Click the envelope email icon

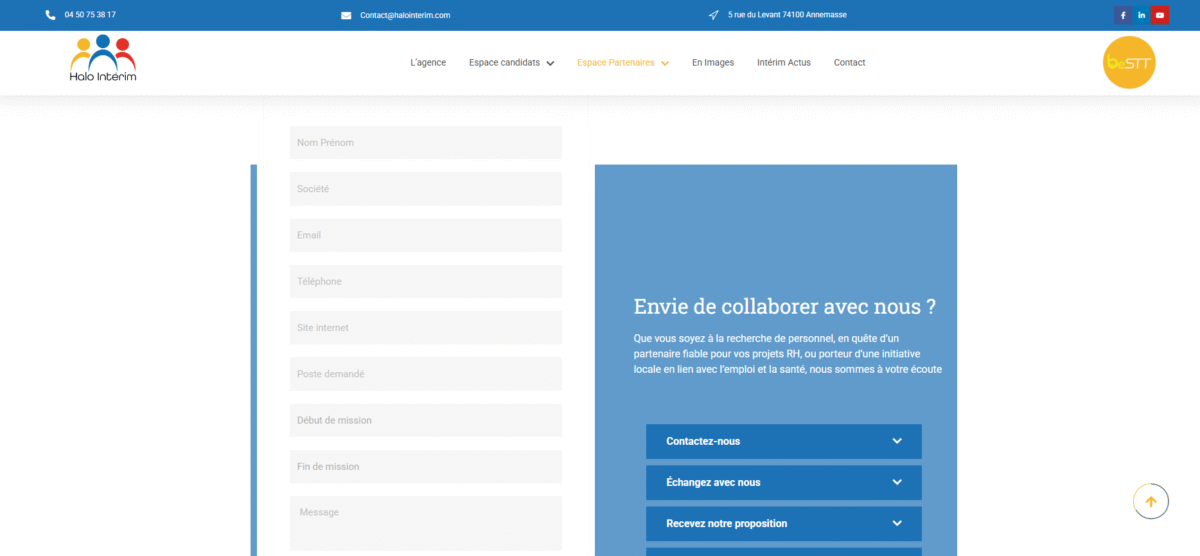click(x=346, y=15)
